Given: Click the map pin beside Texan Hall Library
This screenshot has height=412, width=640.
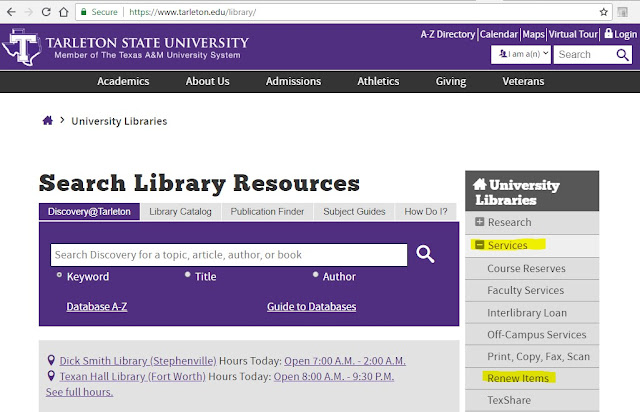Looking at the screenshot, I should [x=51, y=376].
